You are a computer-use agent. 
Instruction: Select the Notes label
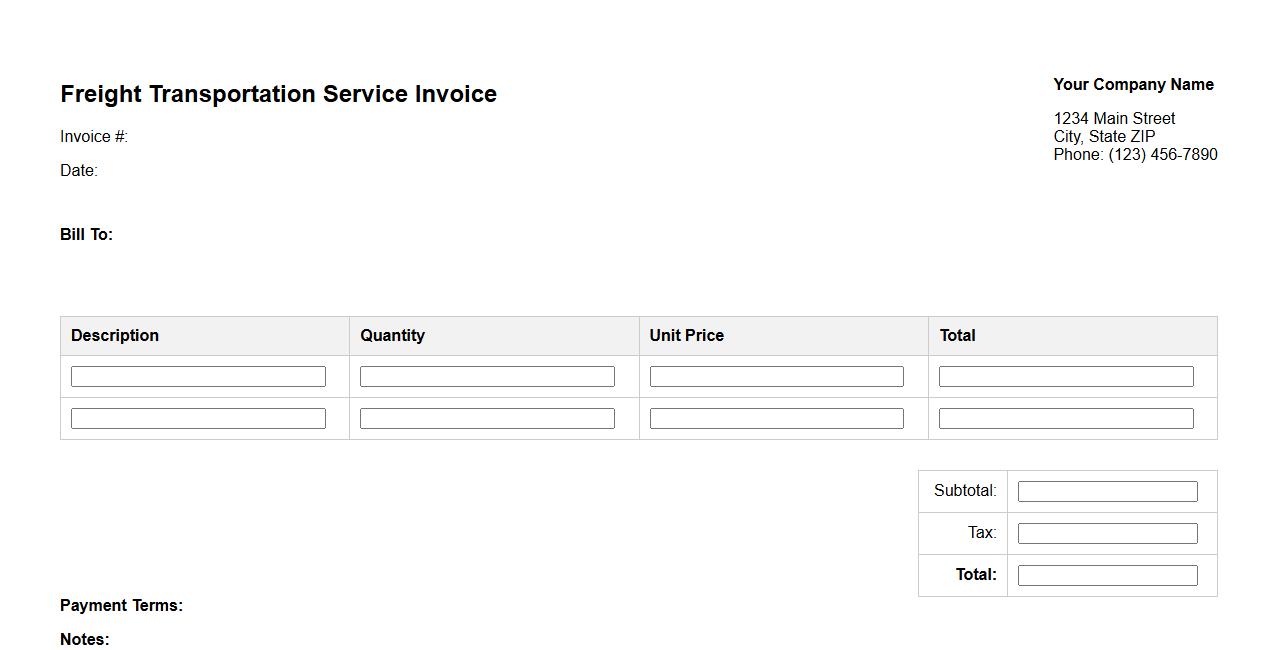[x=85, y=640]
